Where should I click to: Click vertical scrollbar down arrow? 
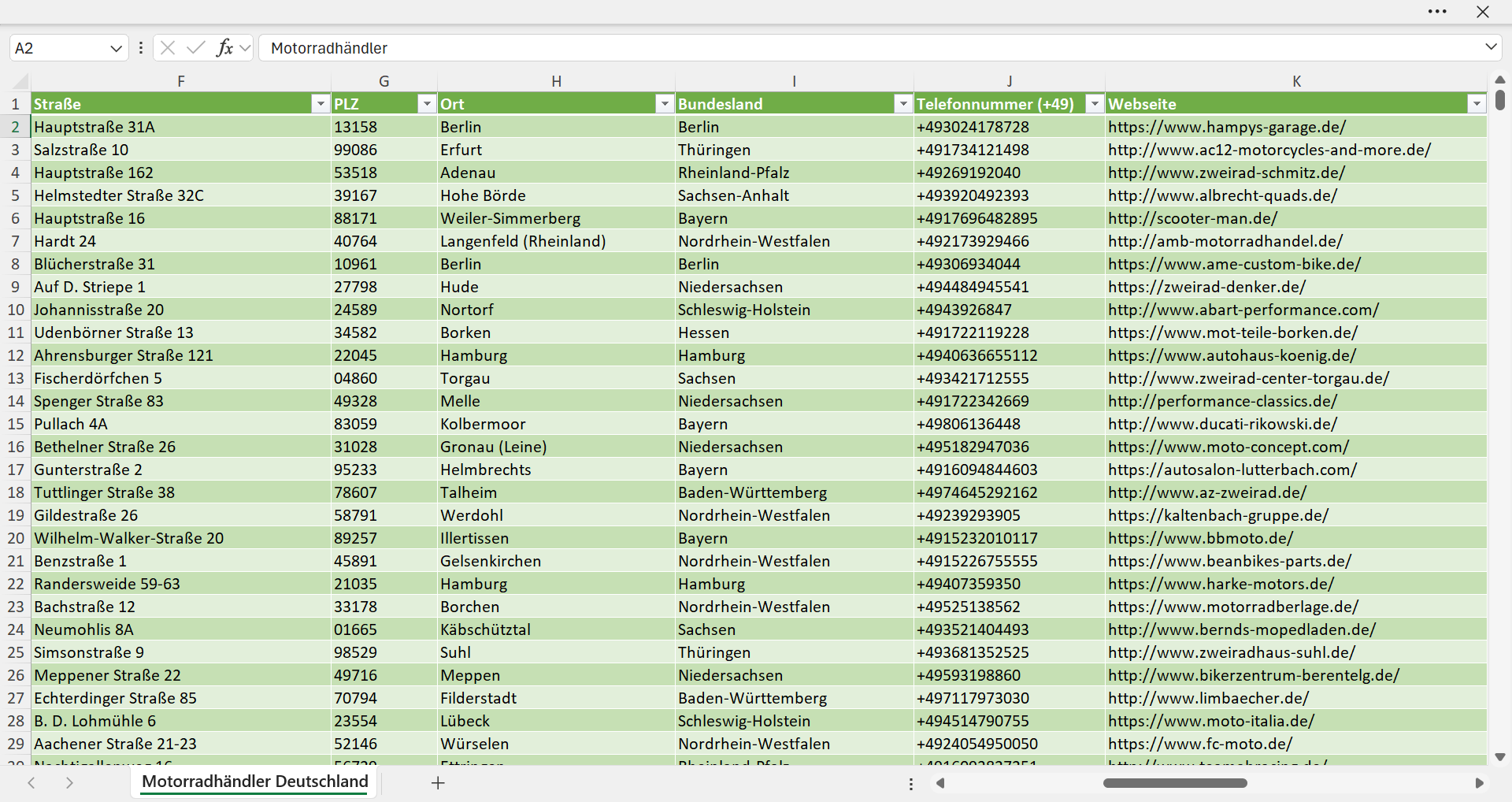coord(1500,757)
